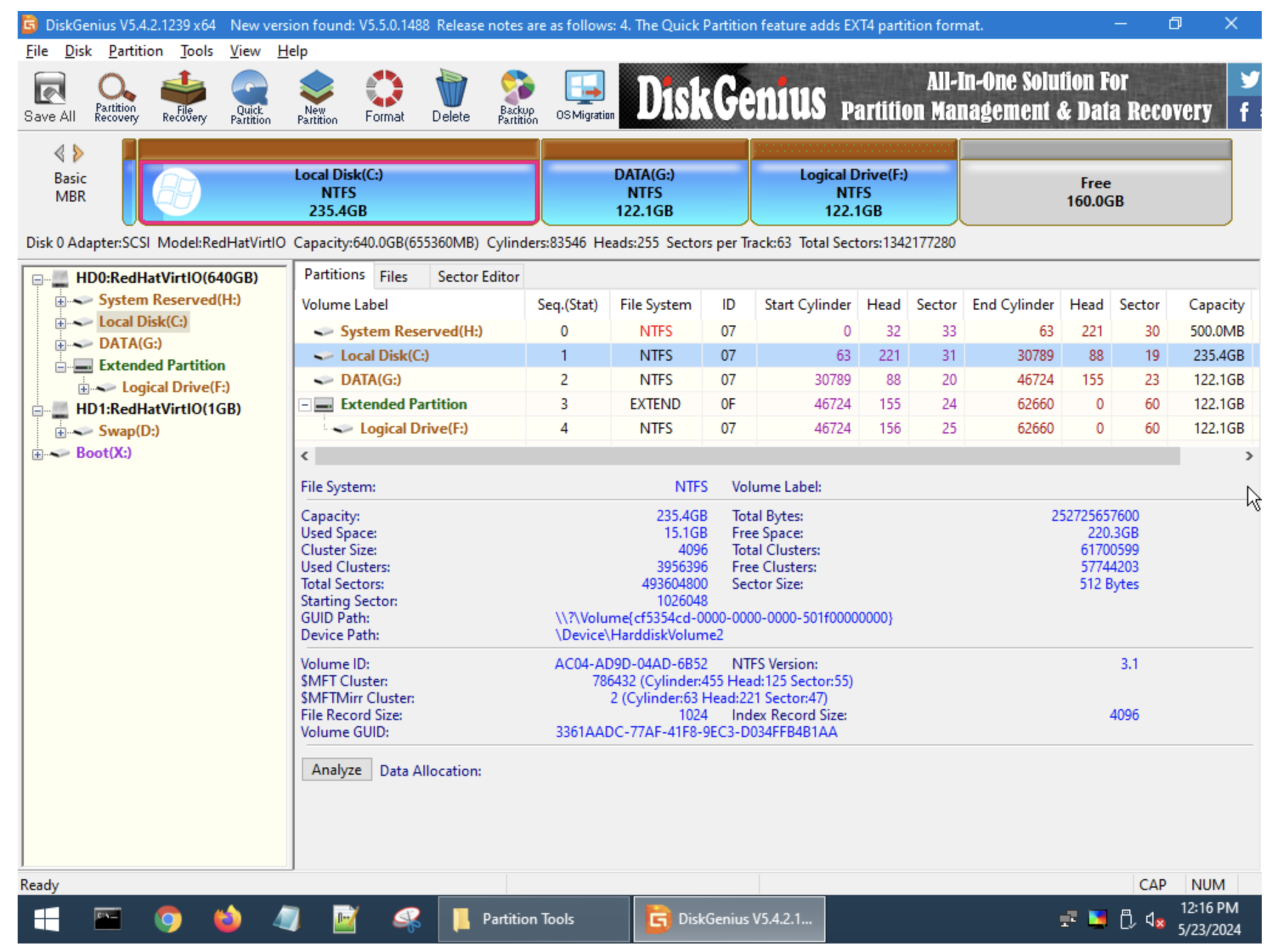Click the back navigation arrow near Basic MBR
The width and height of the screenshot is (1272, 952).
[x=59, y=153]
